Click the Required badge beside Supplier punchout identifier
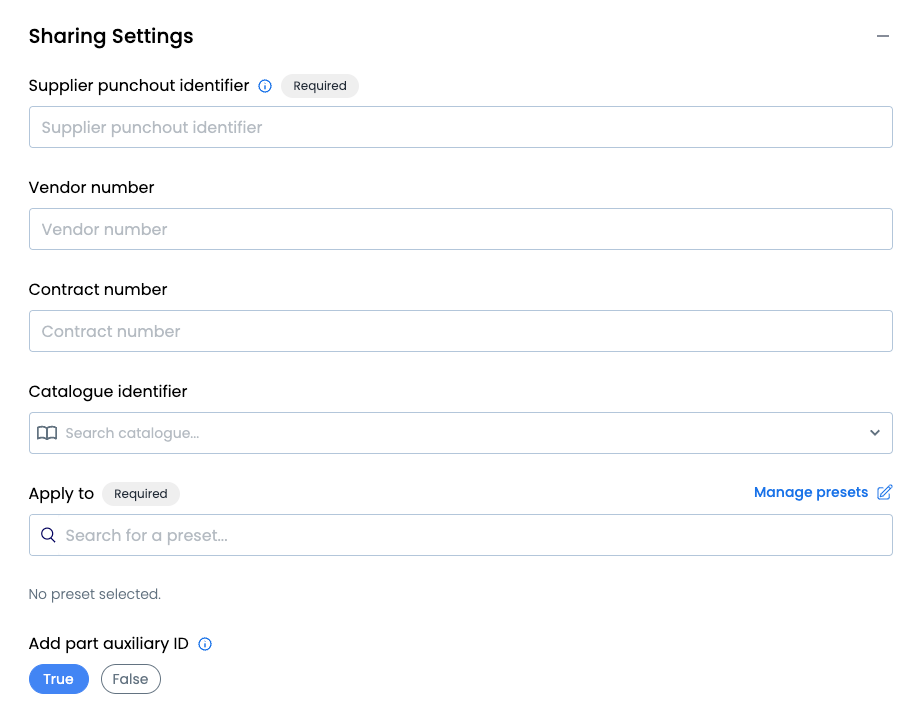Image resolution: width=915 pixels, height=716 pixels. (320, 86)
